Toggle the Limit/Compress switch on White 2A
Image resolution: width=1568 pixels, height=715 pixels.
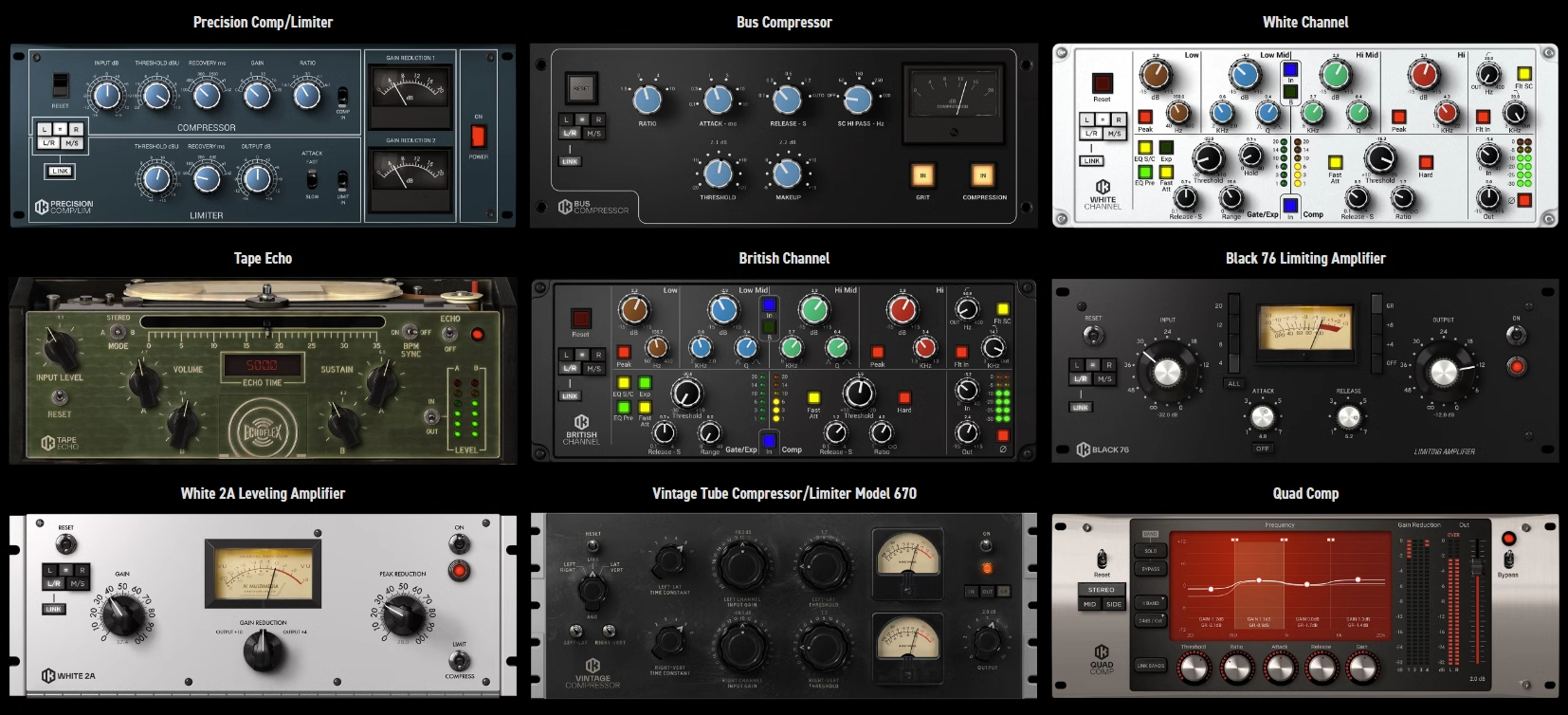[x=460, y=660]
